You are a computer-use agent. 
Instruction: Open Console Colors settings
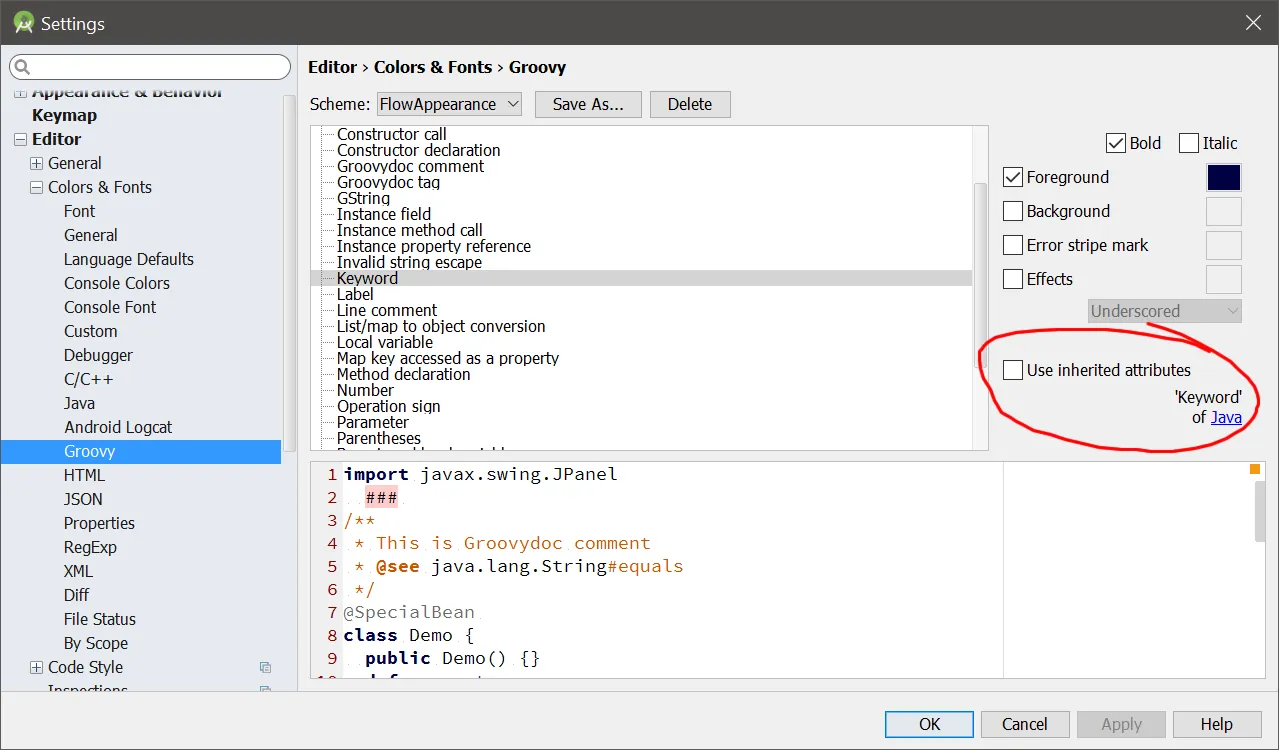click(117, 283)
